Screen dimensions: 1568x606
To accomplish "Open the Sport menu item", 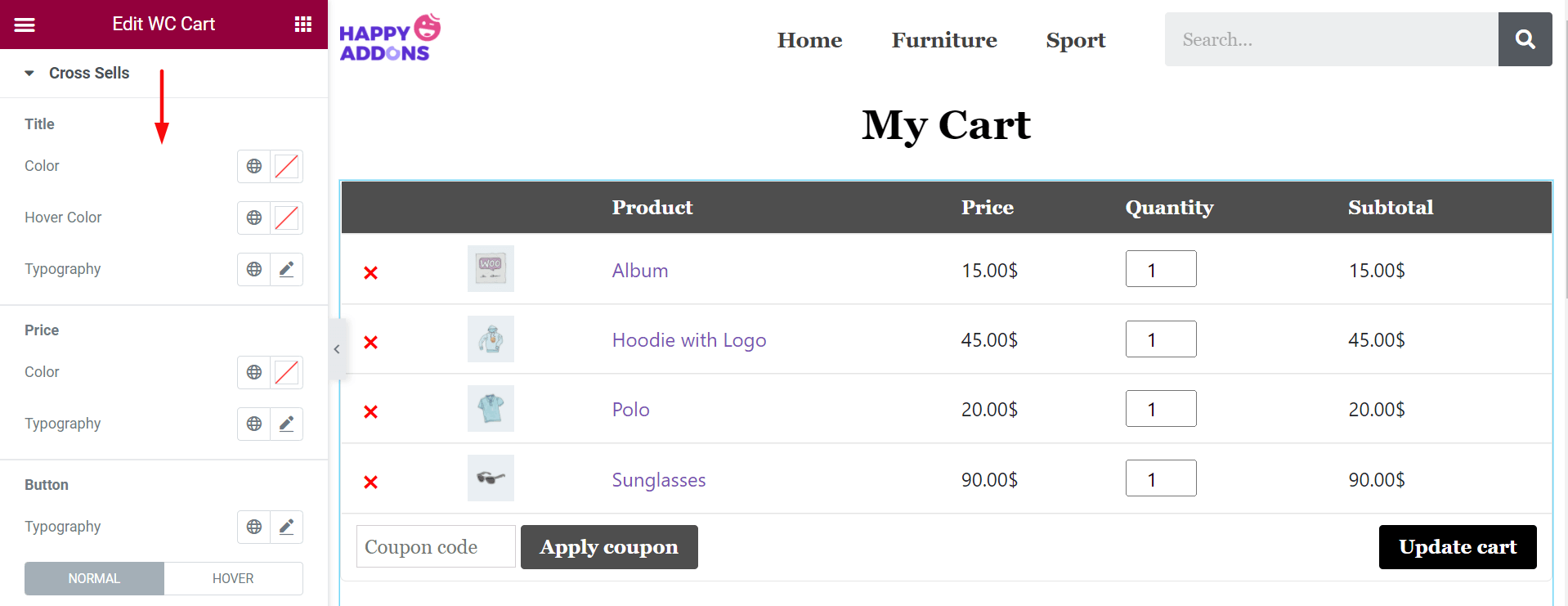I will coord(1076,40).
